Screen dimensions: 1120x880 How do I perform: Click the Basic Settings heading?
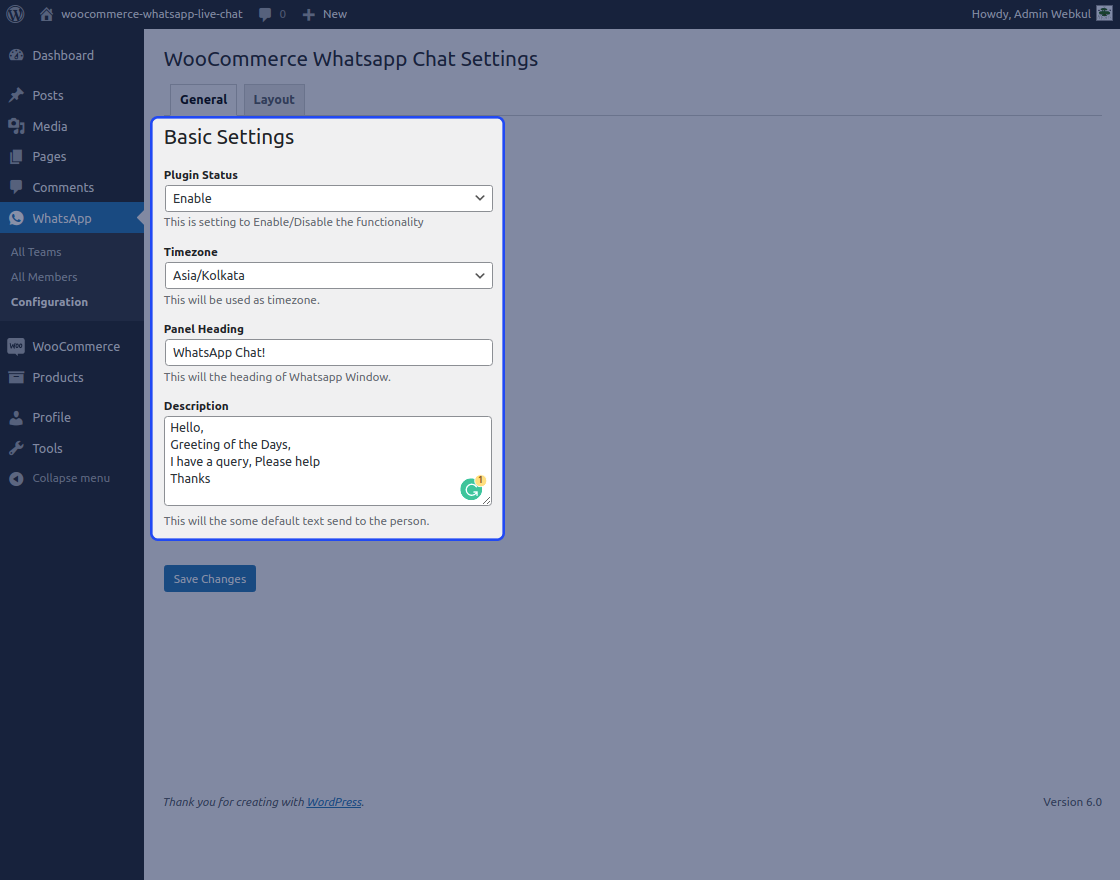click(229, 137)
